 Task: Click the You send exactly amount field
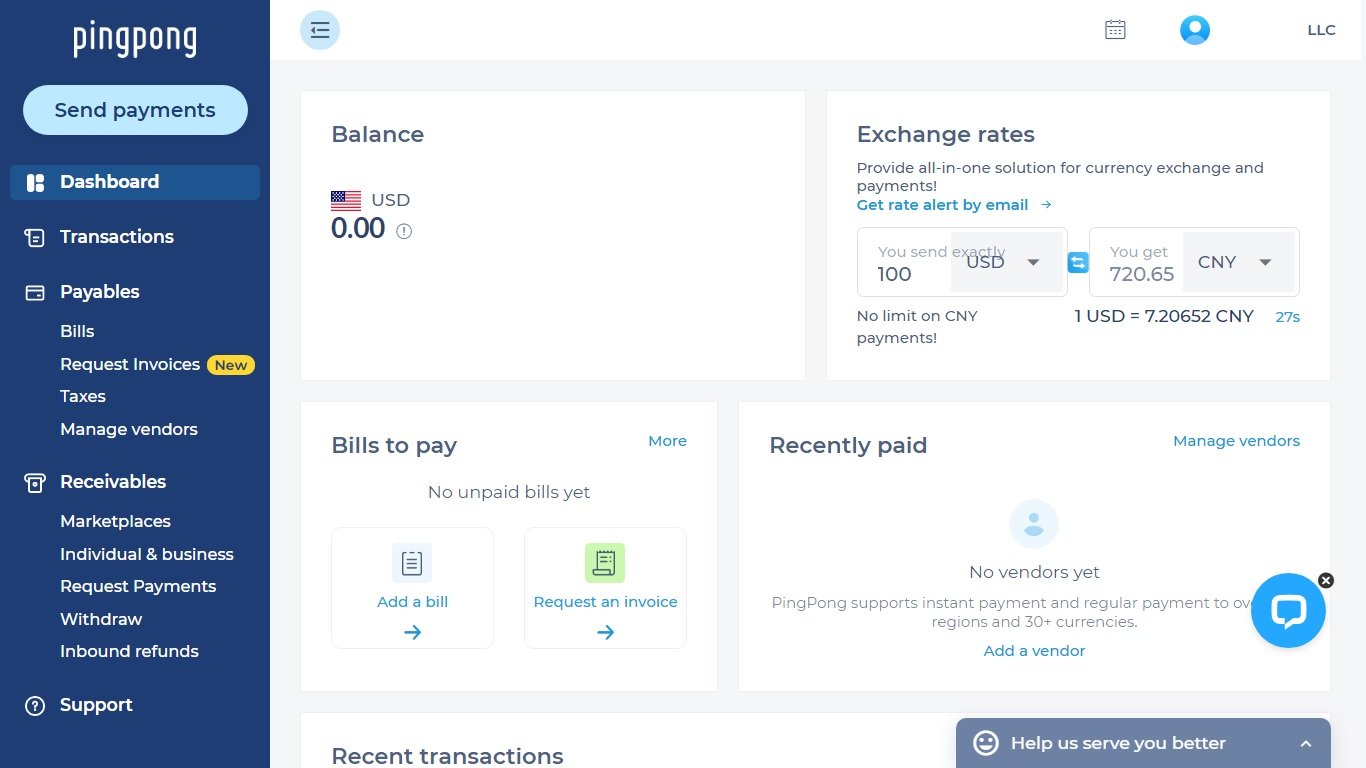point(905,263)
